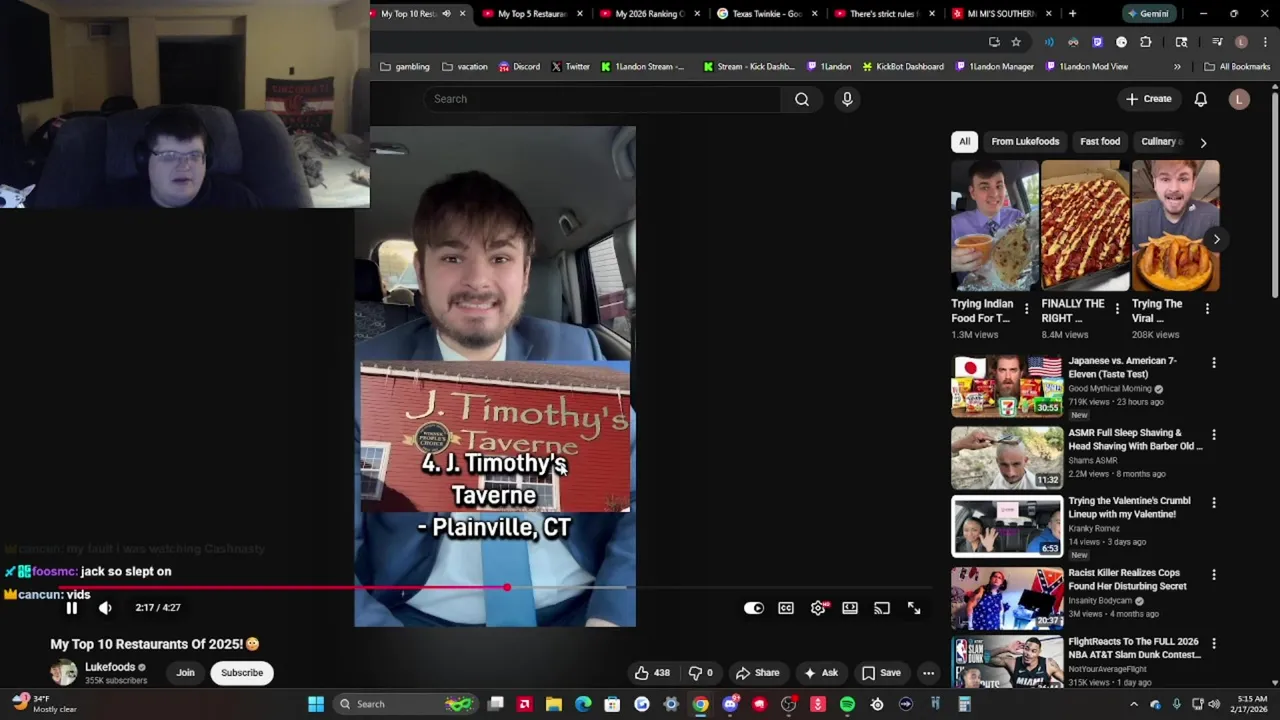Open the KickBot Dashboard bookmark
Screen dimensions: 1280x720
pos(902,67)
